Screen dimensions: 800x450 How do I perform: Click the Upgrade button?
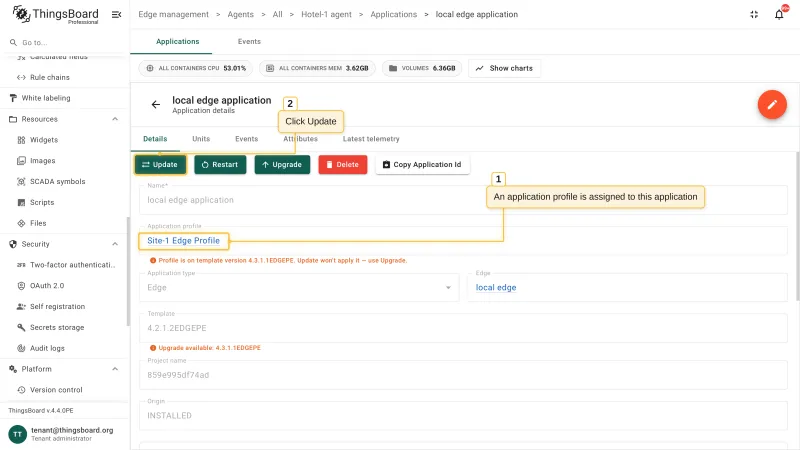tap(282, 164)
